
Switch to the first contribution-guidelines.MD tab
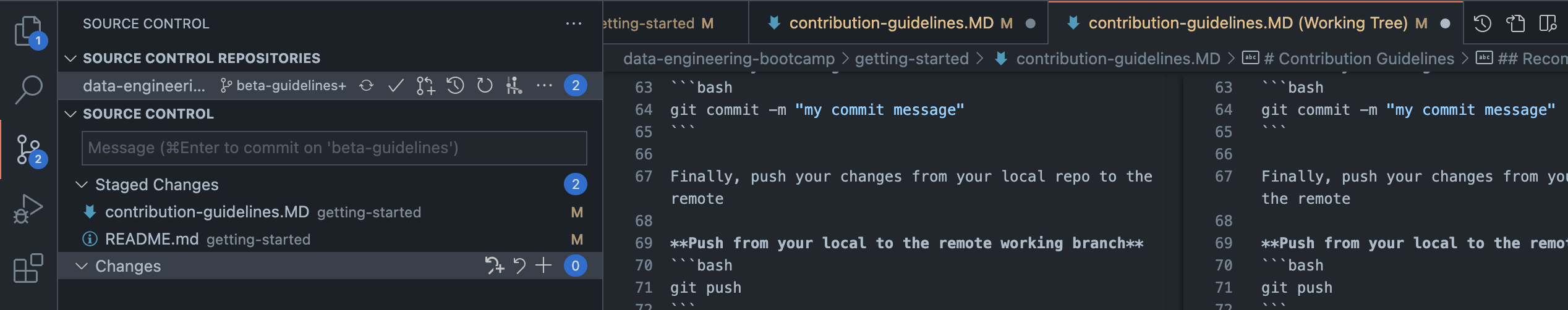point(891,23)
